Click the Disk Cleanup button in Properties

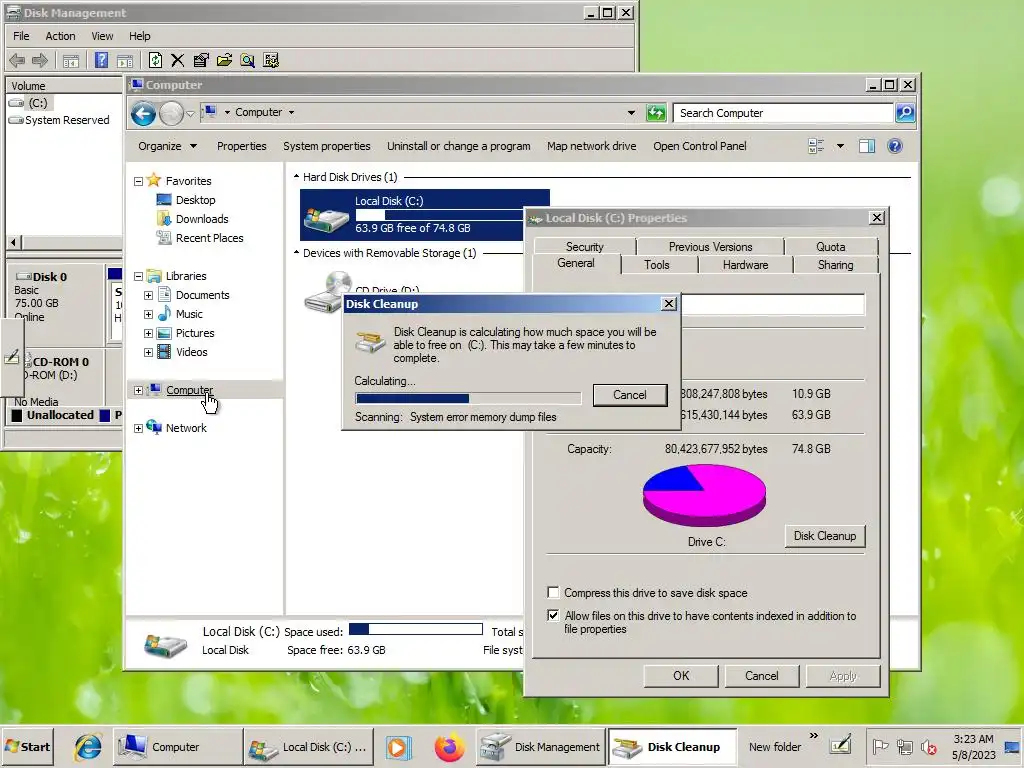pyautogui.click(x=825, y=536)
